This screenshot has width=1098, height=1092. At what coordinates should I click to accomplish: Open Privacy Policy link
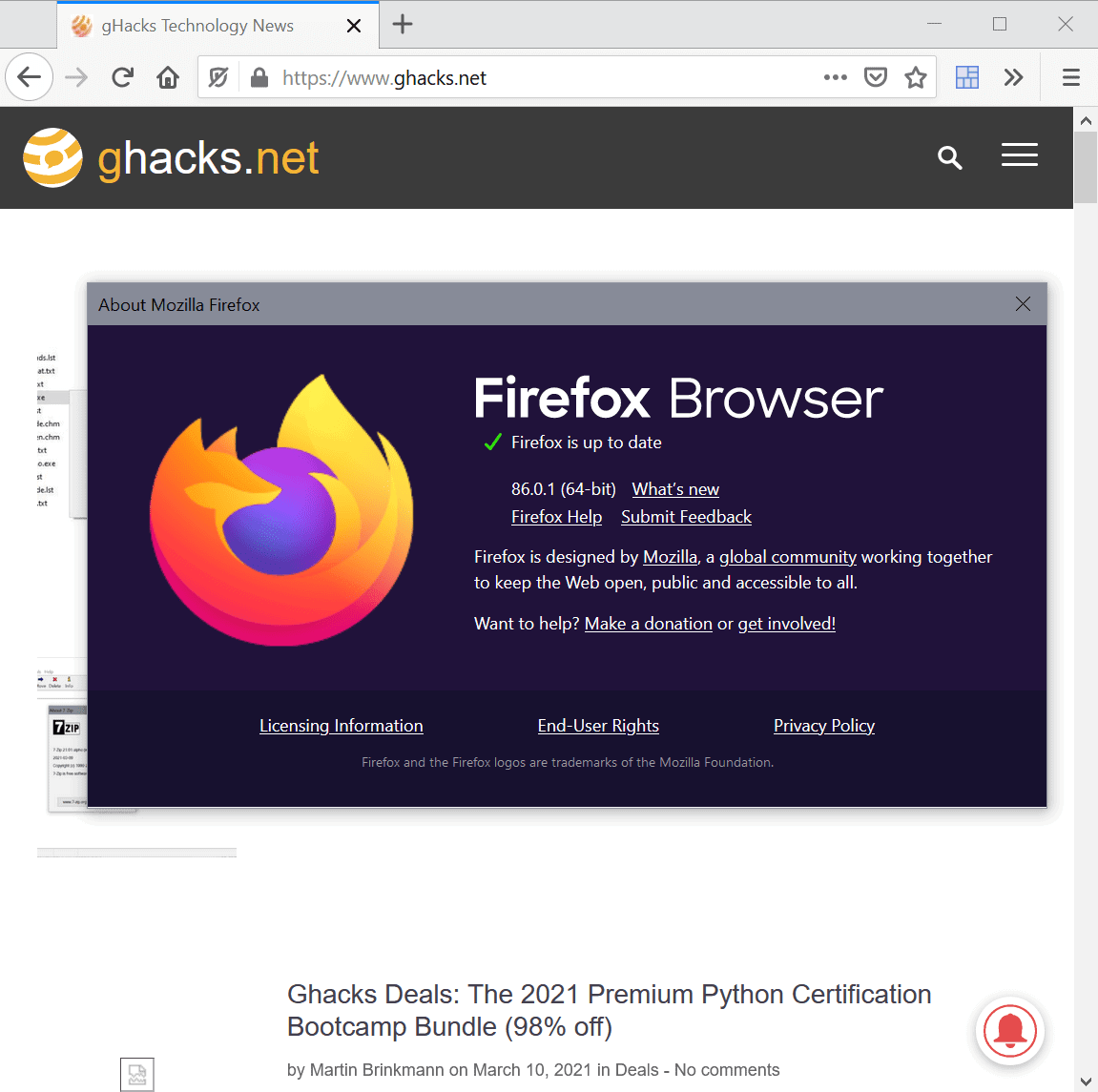824,726
